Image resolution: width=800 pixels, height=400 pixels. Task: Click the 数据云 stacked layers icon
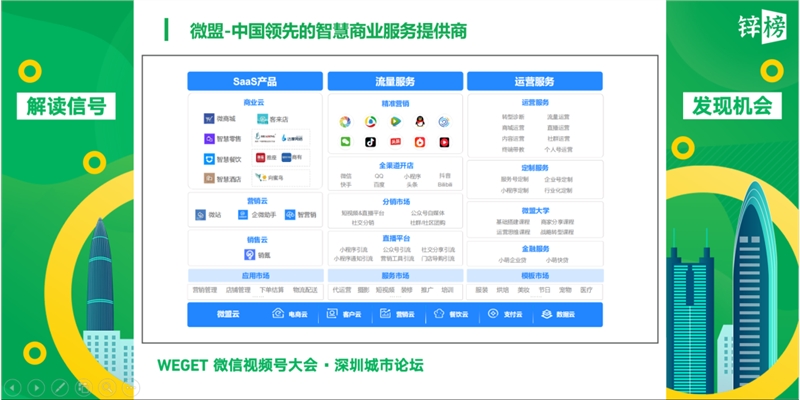pyautogui.click(x=547, y=314)
